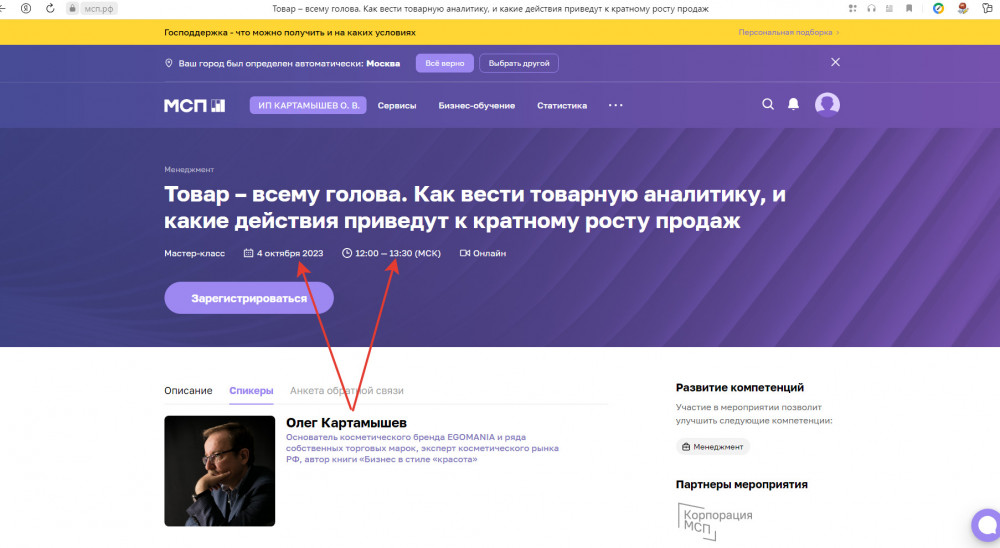The width and height of the screenshot is (1000, 548).
Task: Open Сервисы menu item
Action: [x=397, y=106]
